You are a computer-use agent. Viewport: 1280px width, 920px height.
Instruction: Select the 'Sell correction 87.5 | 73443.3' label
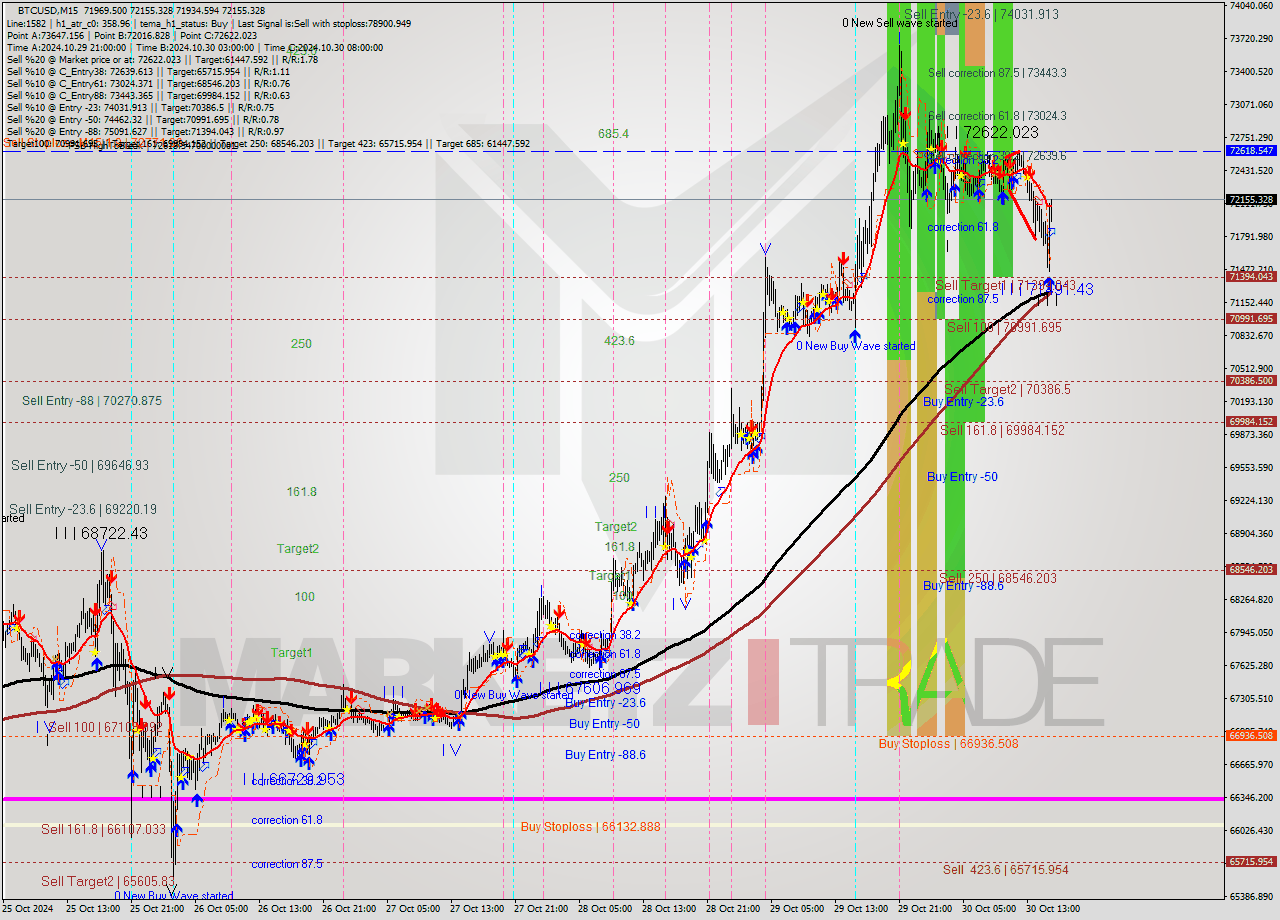click(x=997, y=73)
